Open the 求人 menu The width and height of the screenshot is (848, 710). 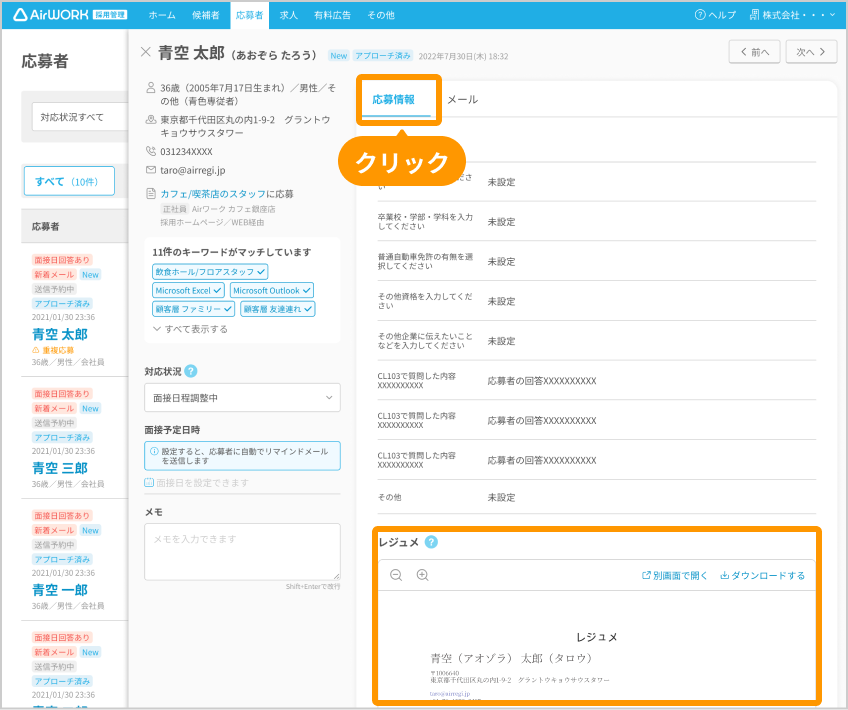pos(289,15)
